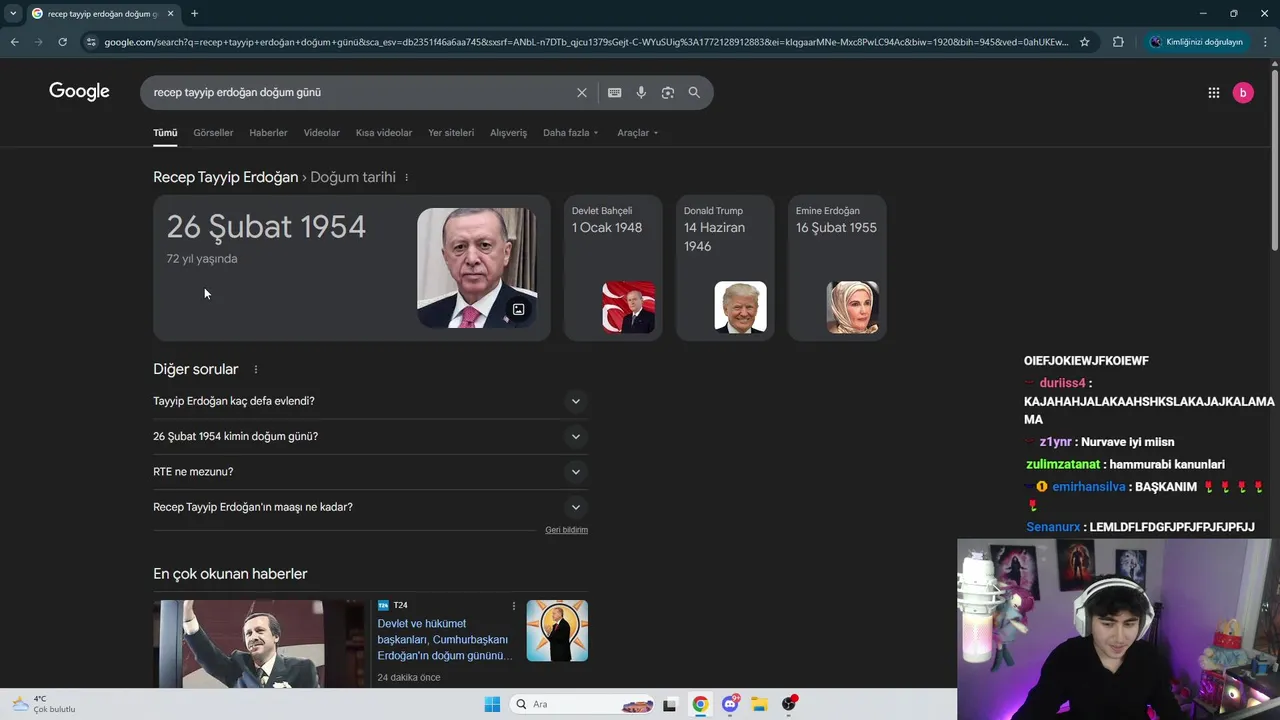This screenshot has height=720, width=1280.
Task: Open 'Recep Tayyip Erdoğan' breadcrumb link
Action: [225, 177]
